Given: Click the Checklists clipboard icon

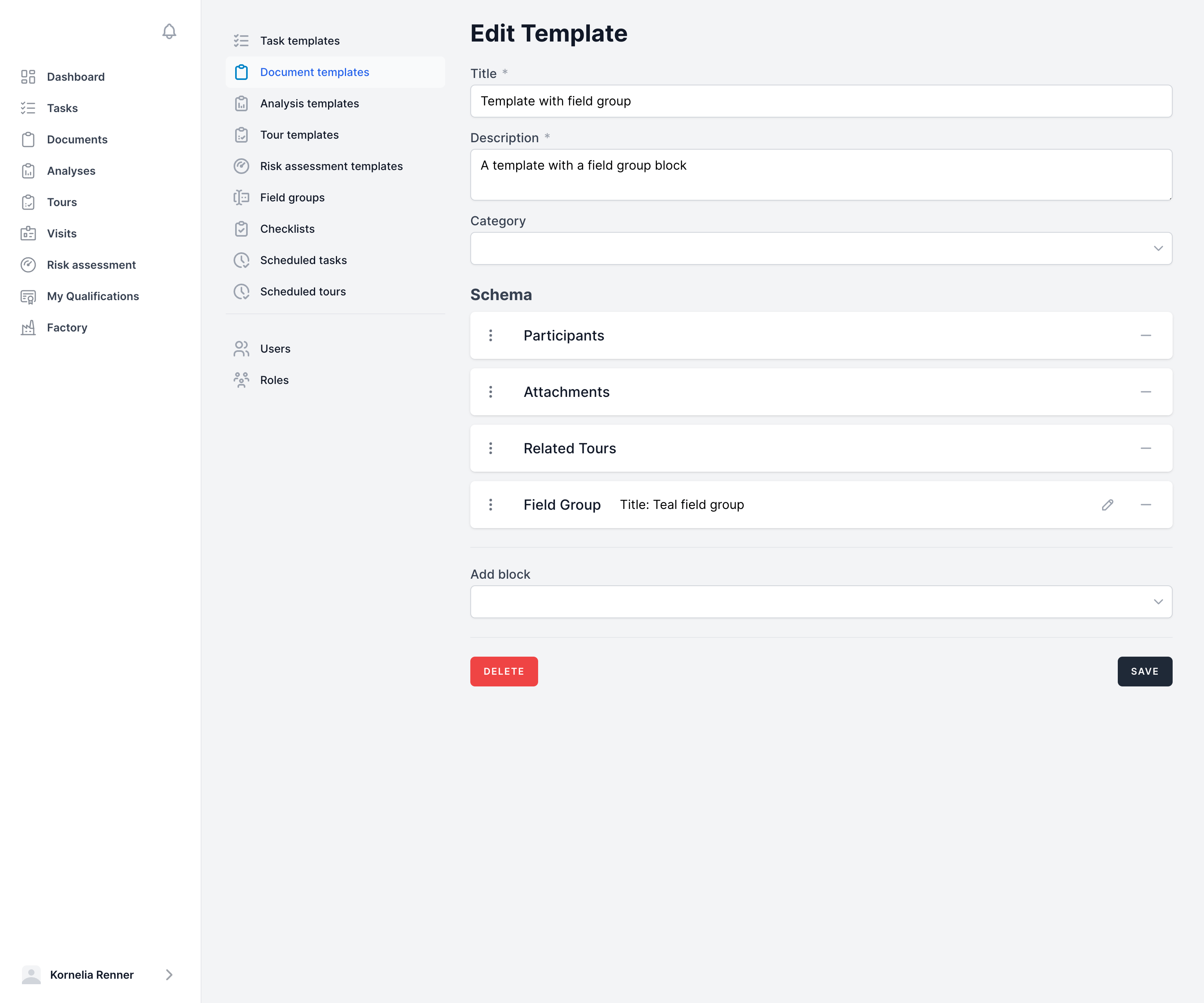Looking at the screenshot, I should pyautogui.click(x=241, y=229).
